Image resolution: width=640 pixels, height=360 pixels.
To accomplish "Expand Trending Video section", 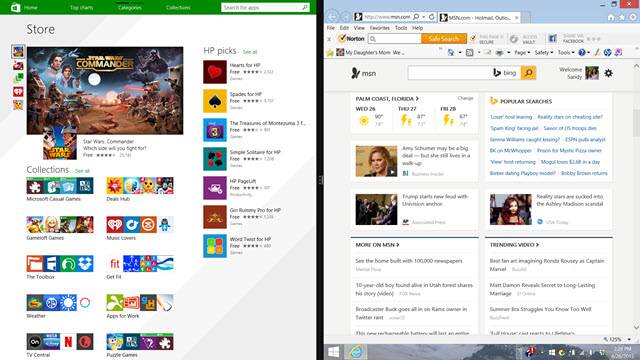I will pyautogui.click(x=514, y=245).
